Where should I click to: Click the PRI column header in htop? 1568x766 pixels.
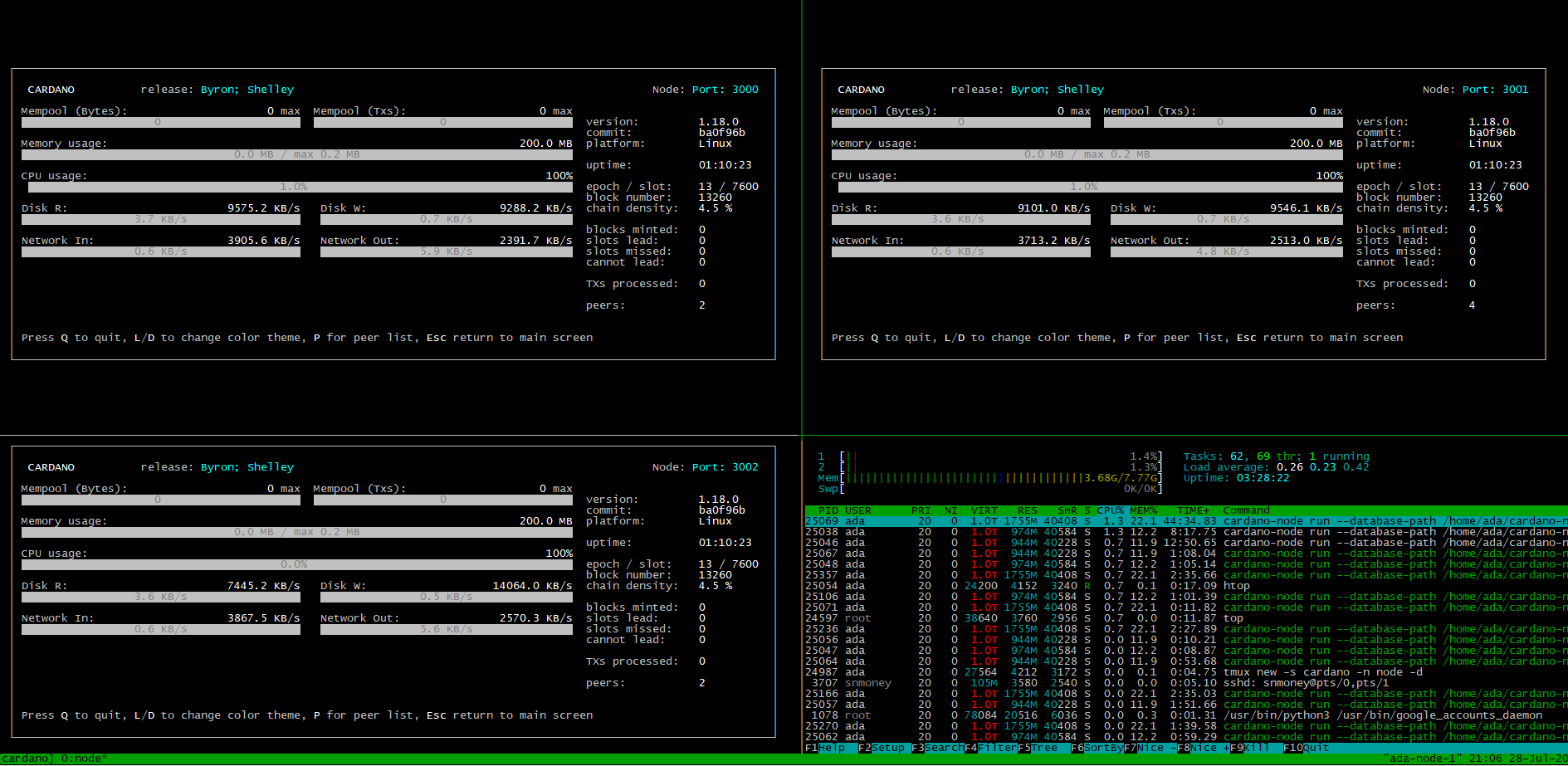tap(921, 510)
